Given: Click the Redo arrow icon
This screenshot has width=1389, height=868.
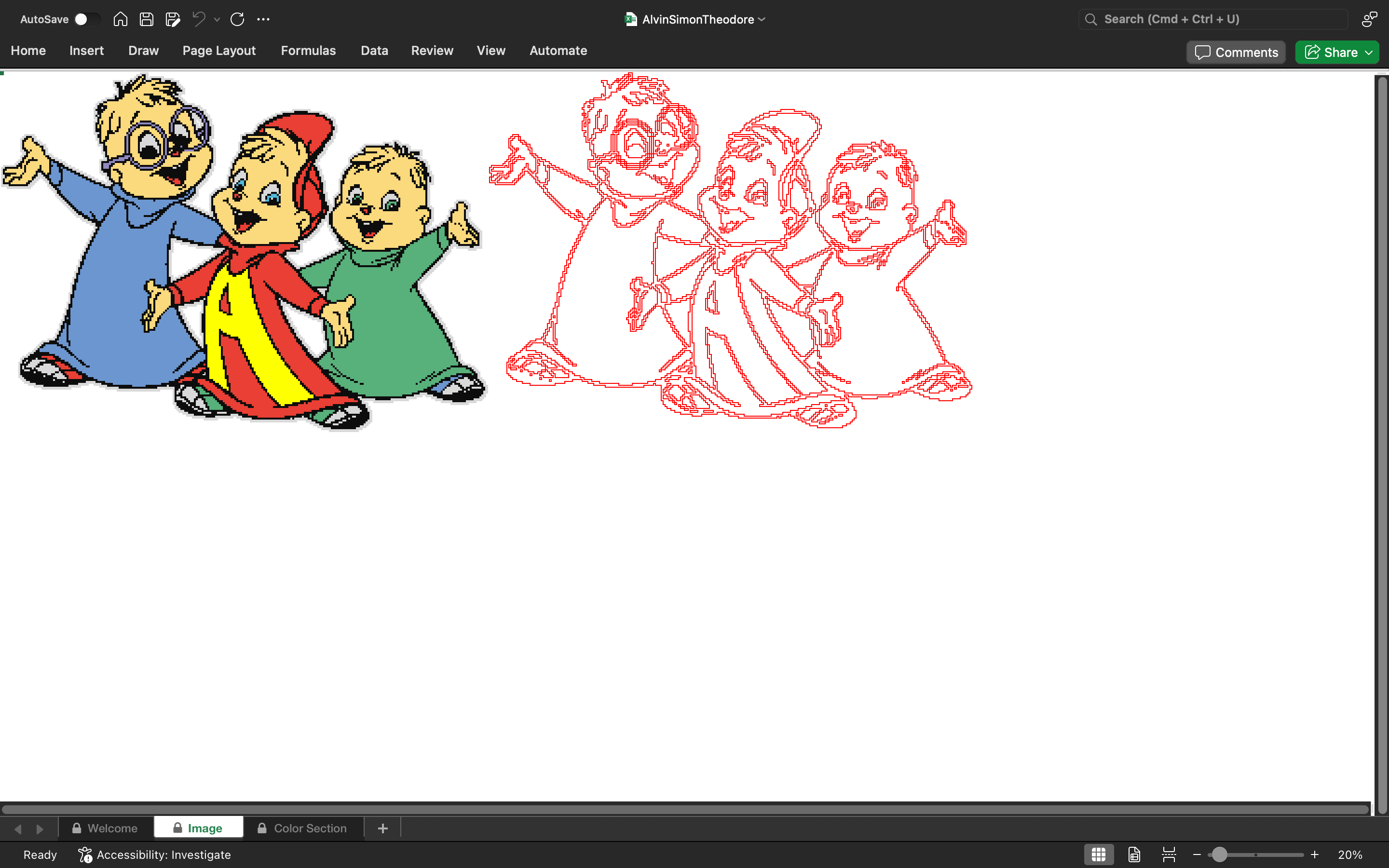Looking at the screenshot, I should (x=237, y=19).
